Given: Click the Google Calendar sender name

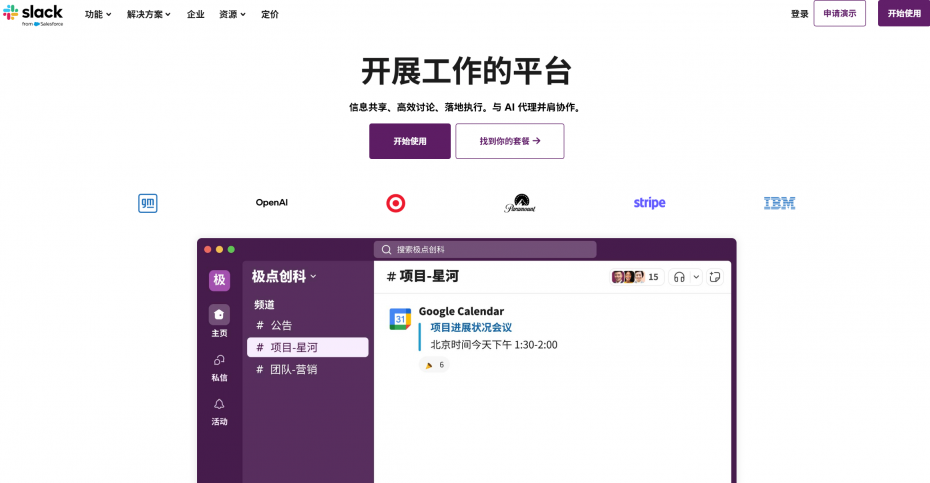Looking at the screenshot, I should (461, 312).
